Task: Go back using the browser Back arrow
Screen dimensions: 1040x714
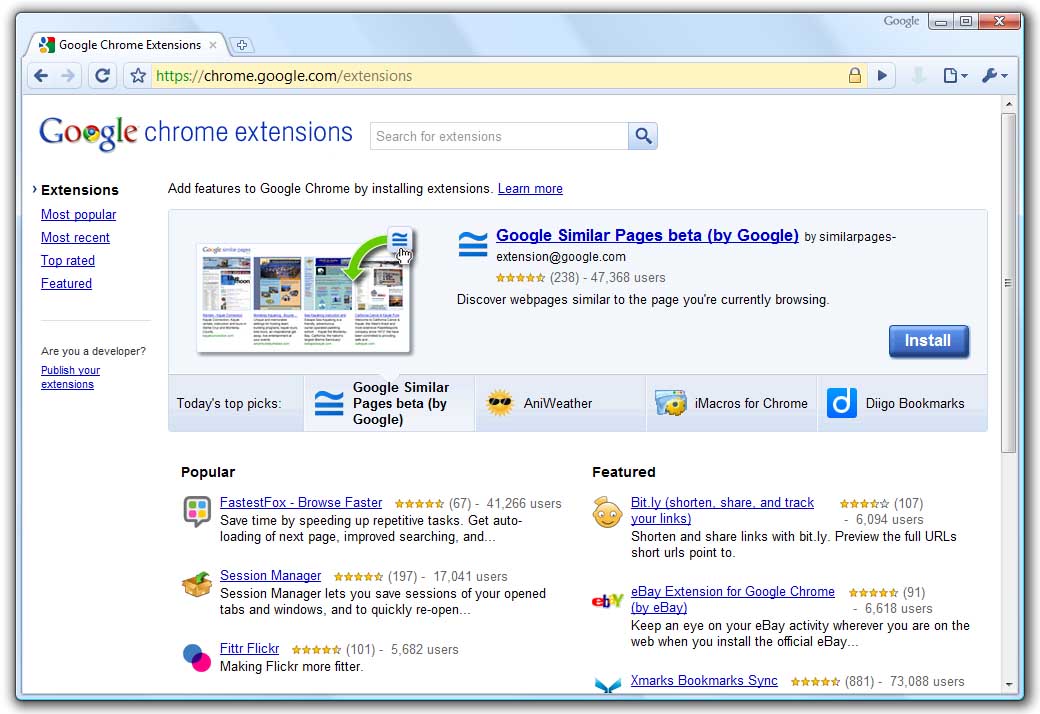Action: [x=41, y=76]
